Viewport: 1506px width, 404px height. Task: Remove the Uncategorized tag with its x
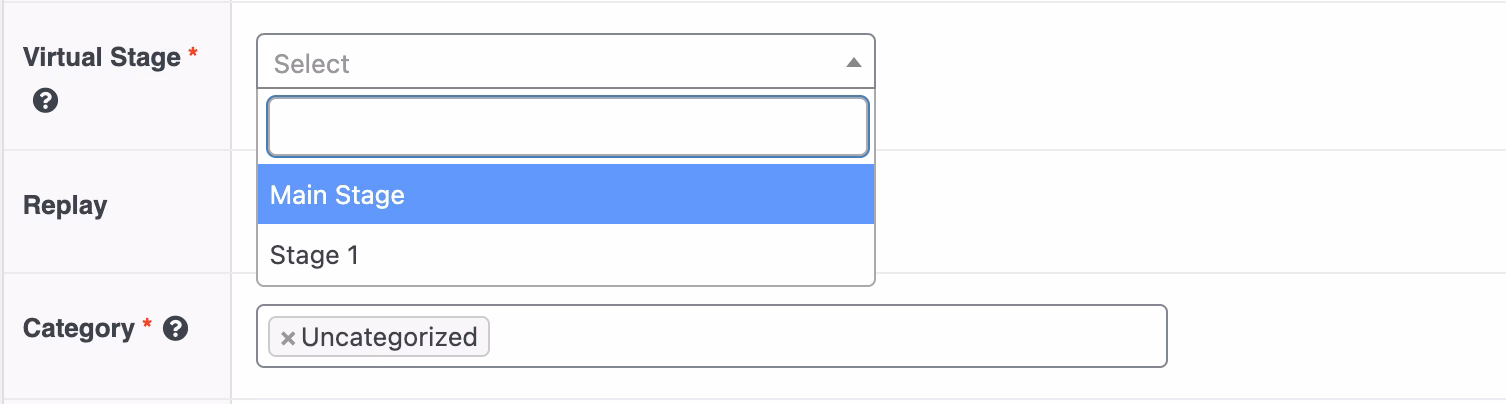coord(288,338)
